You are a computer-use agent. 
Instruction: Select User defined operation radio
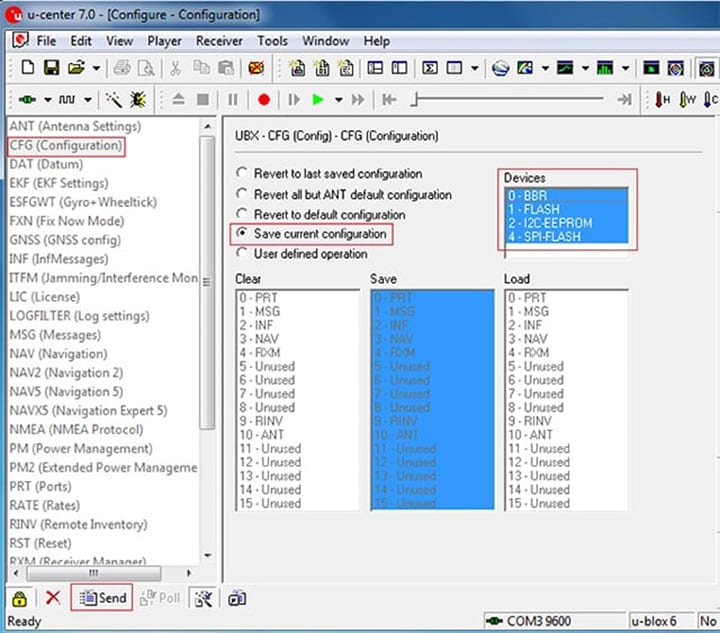tap(302, 253)
